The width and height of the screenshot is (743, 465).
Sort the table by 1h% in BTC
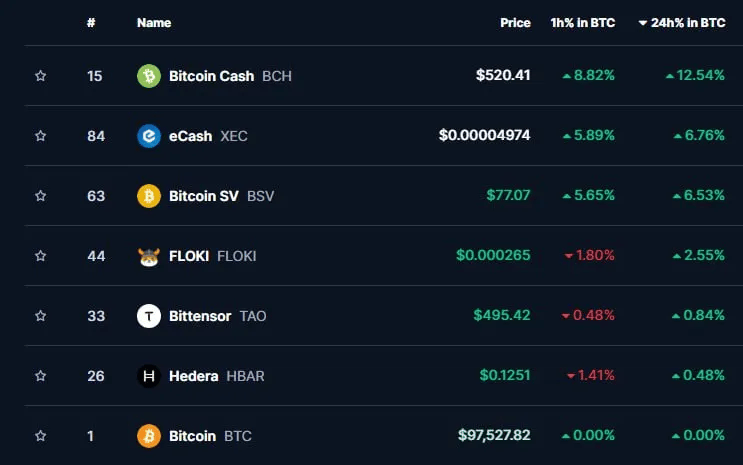[x=583, y=23]
